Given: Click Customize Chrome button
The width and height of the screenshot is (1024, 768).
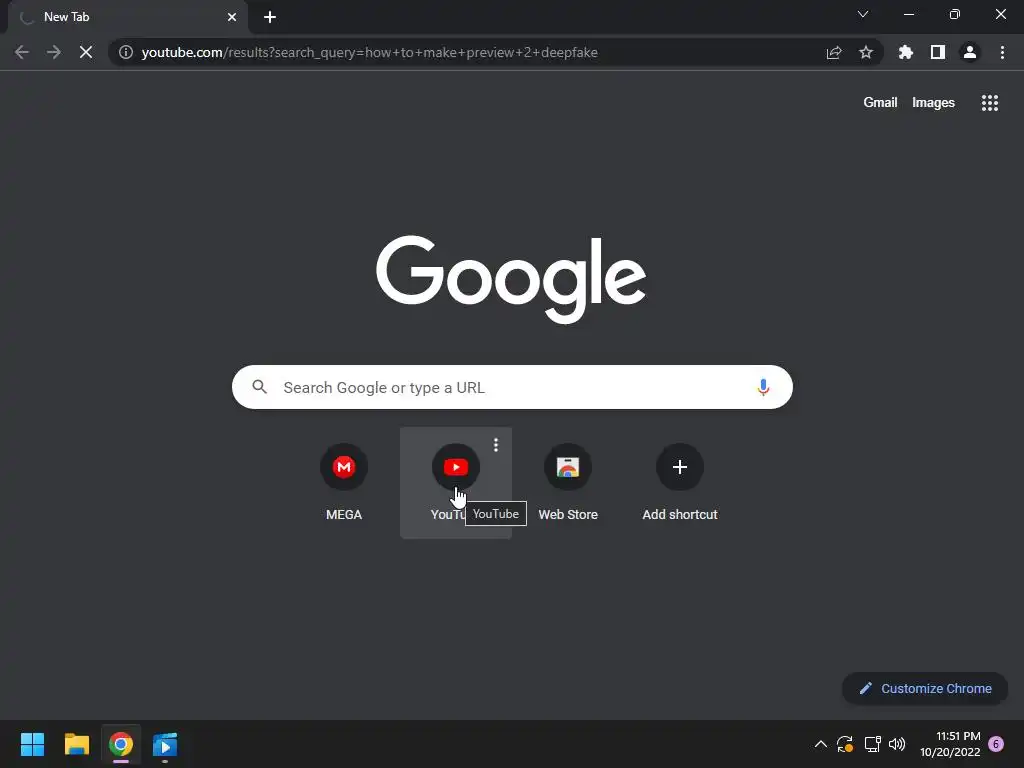Looking at the screenshot, I should pos(925,688).
